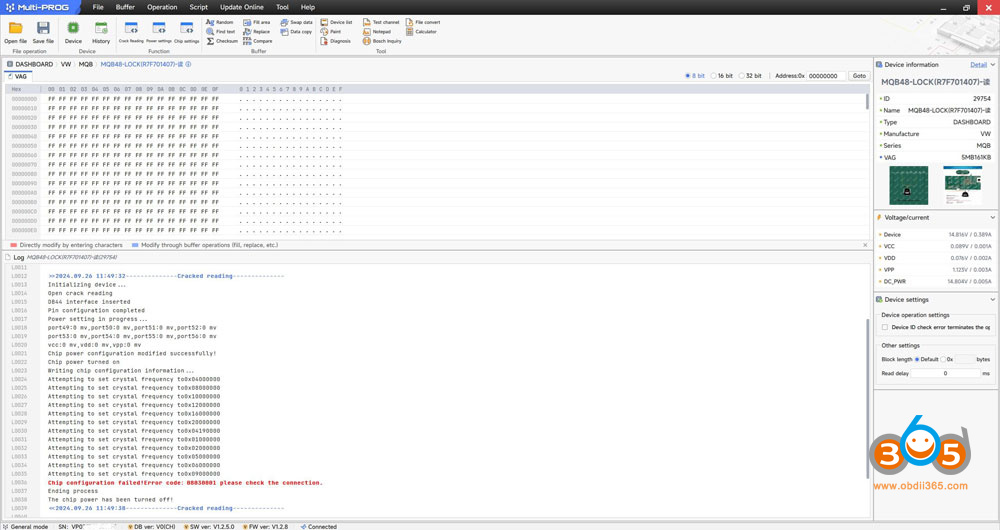Open the Update Online menu
This screenshot has height=530, width=1000.
click(242, 7)
